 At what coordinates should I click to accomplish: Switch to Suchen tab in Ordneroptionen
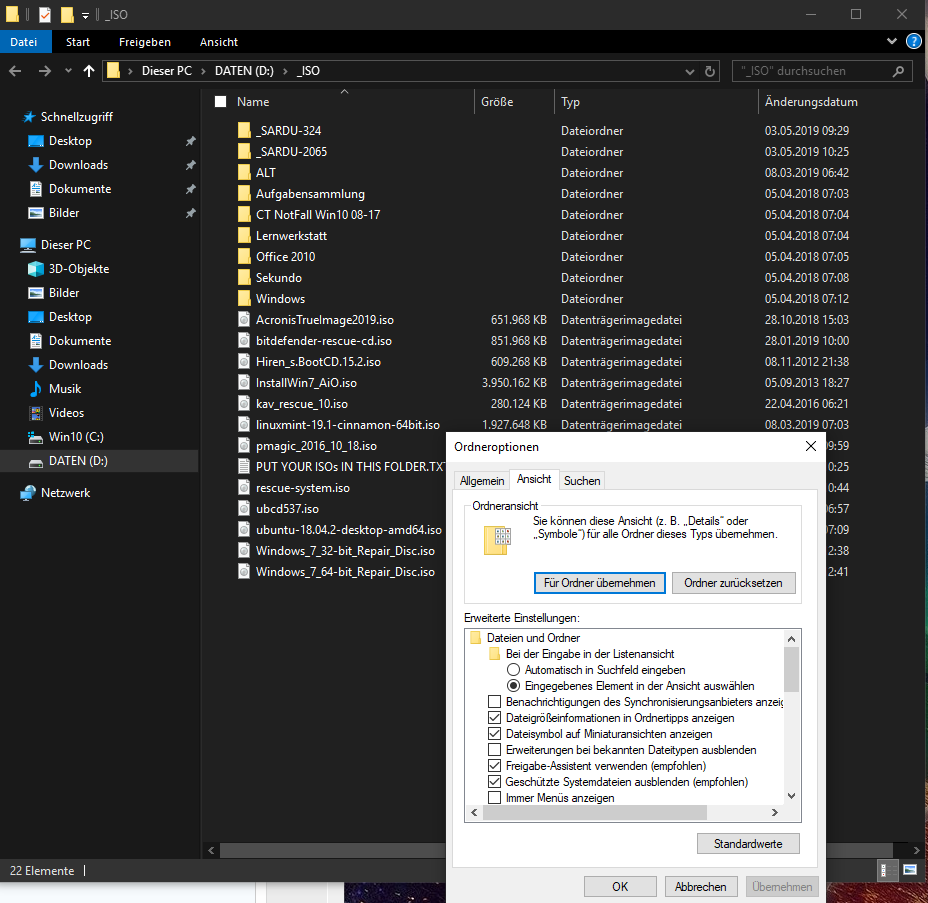tap(582, 481)
